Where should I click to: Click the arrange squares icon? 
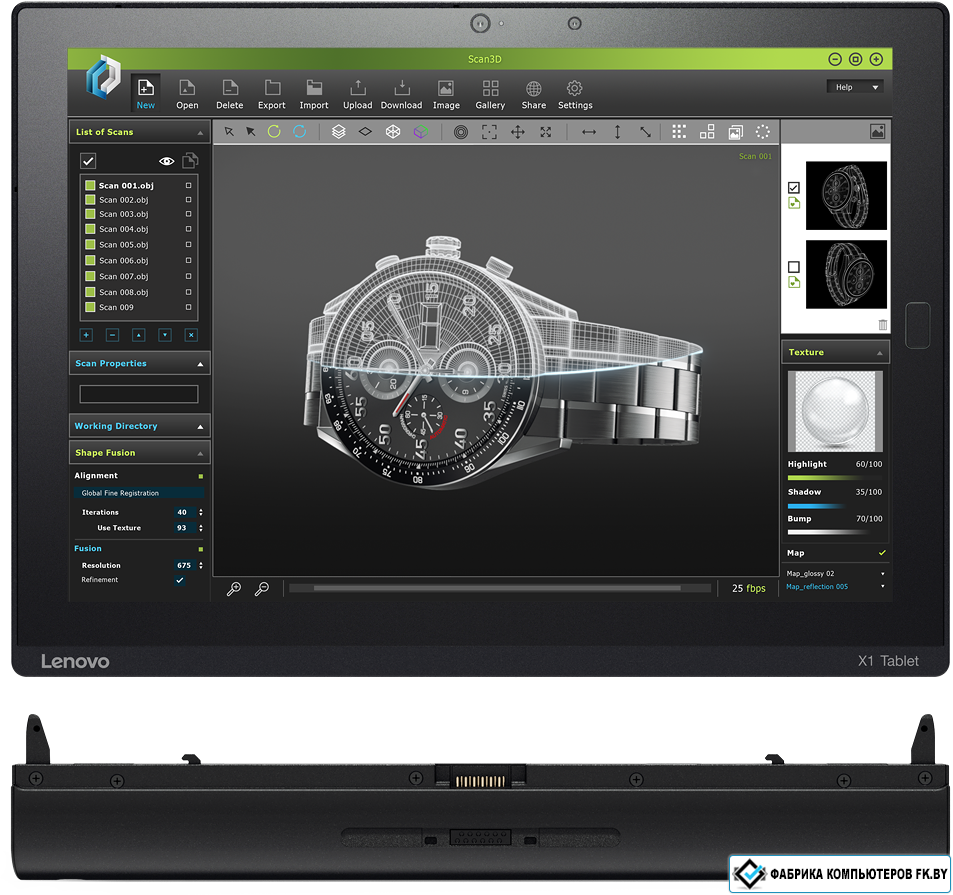(x=707, y=132)
